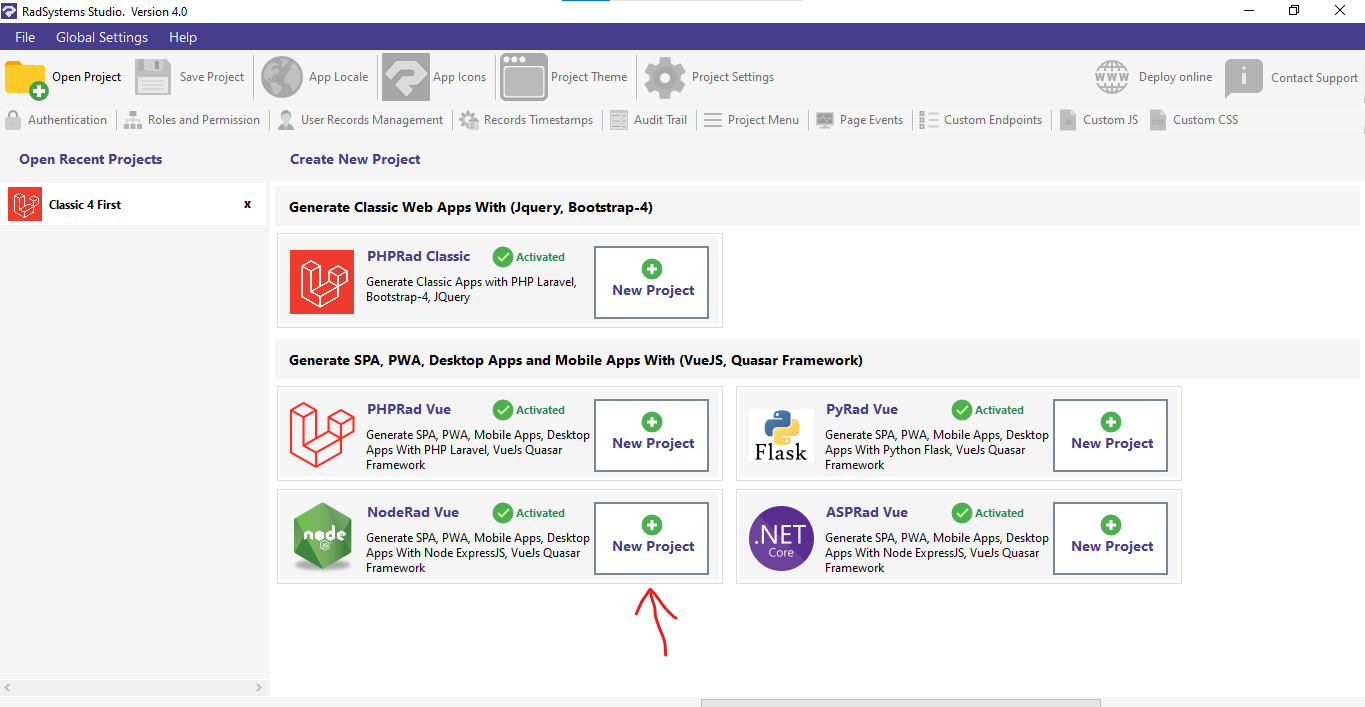Open Project Settings gear icon
Image resolution: width=1365 pixels, height=707 pixels.
tap(664, 77)
